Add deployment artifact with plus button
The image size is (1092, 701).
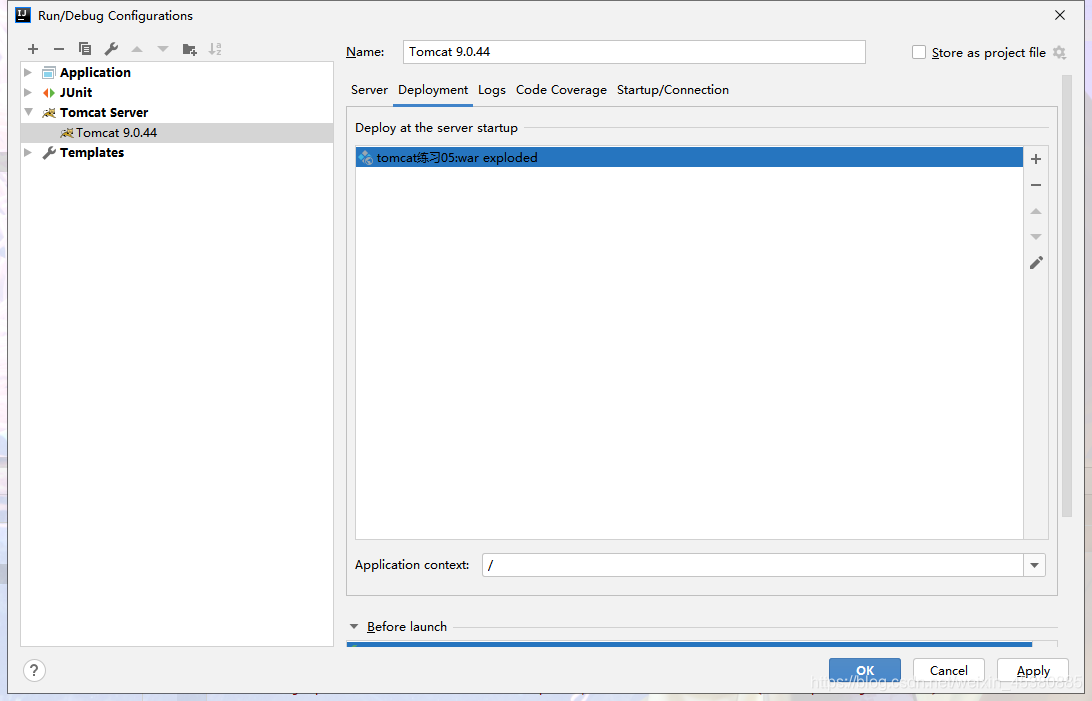(1036, 159)
